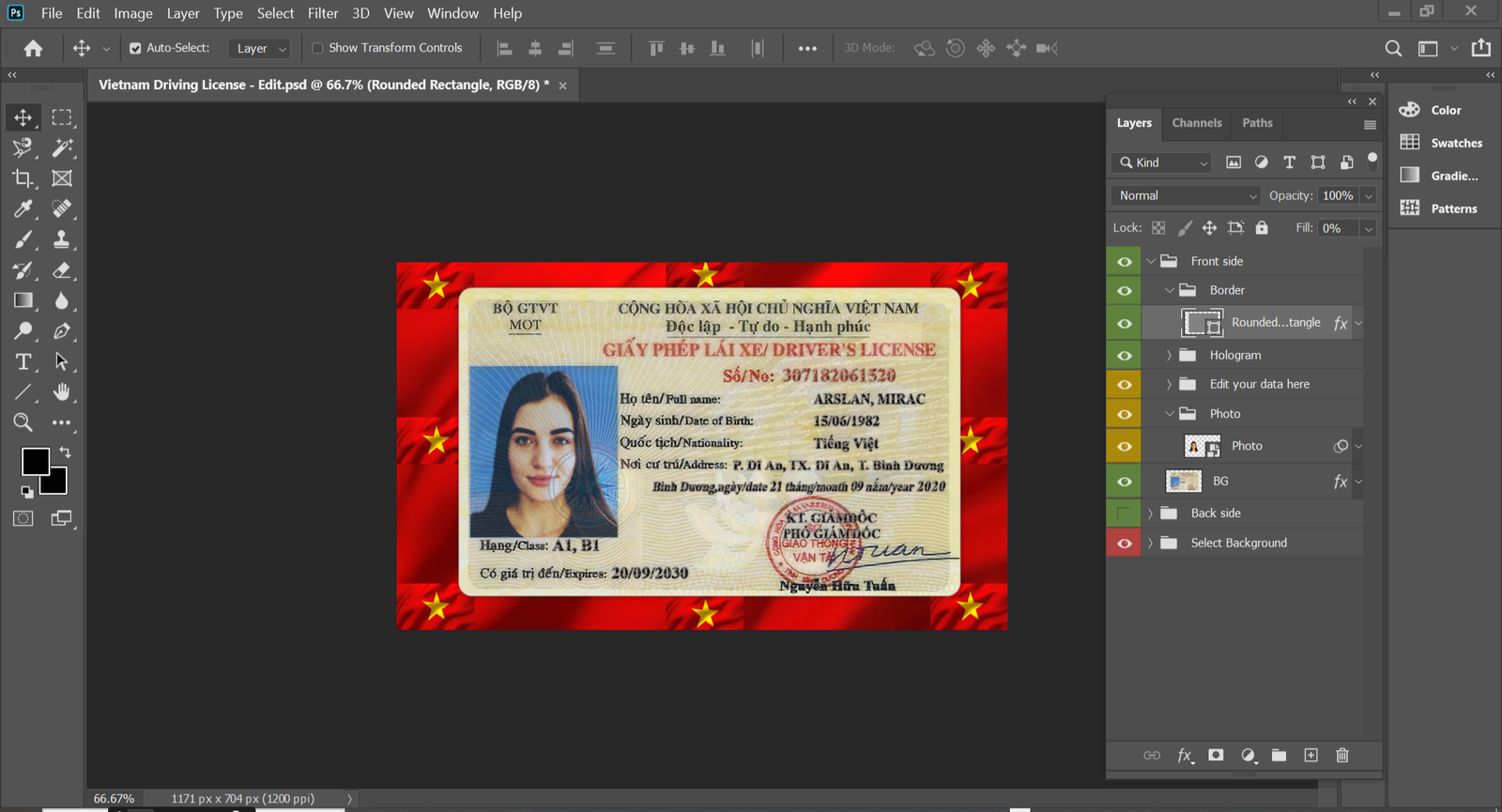Show the Back side group
Viewport: 1502px width, 812px height.
1124,513
